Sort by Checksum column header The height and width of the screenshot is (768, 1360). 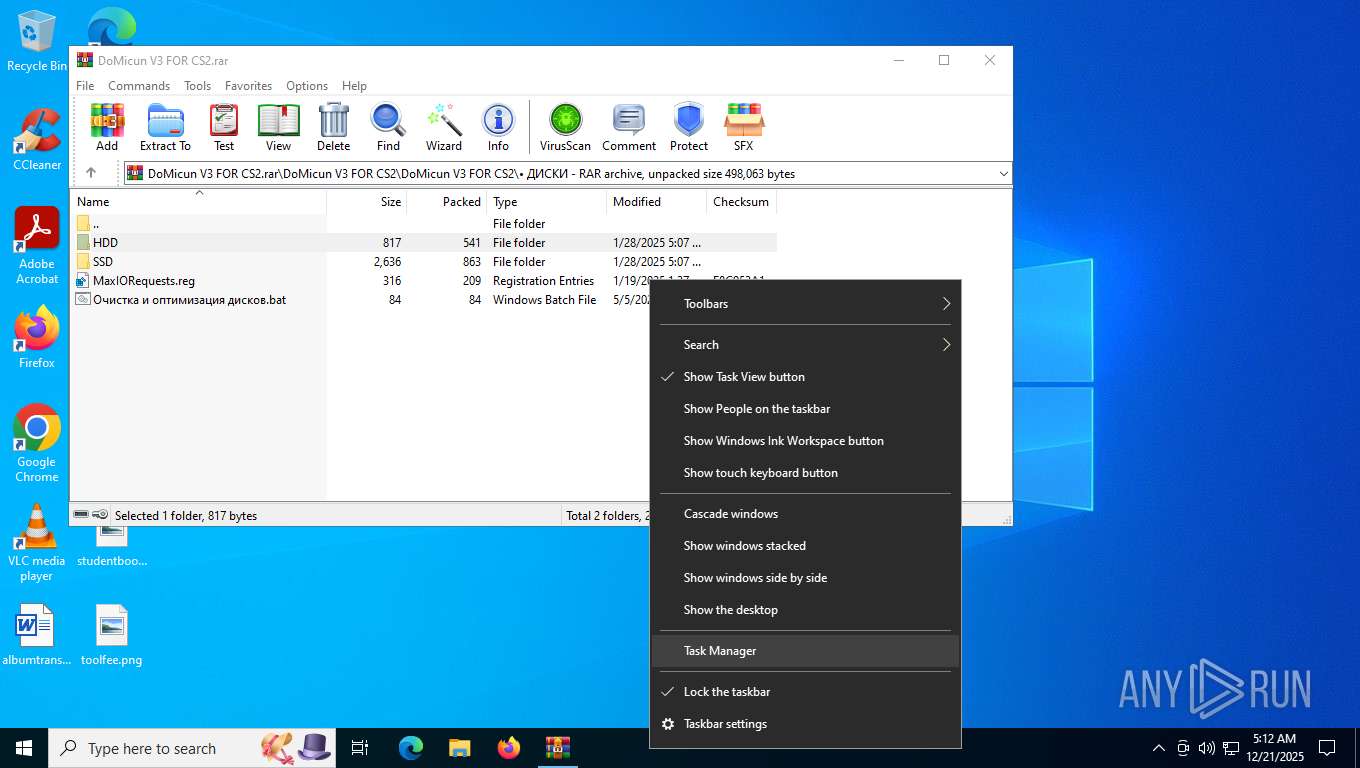(741, 201)
